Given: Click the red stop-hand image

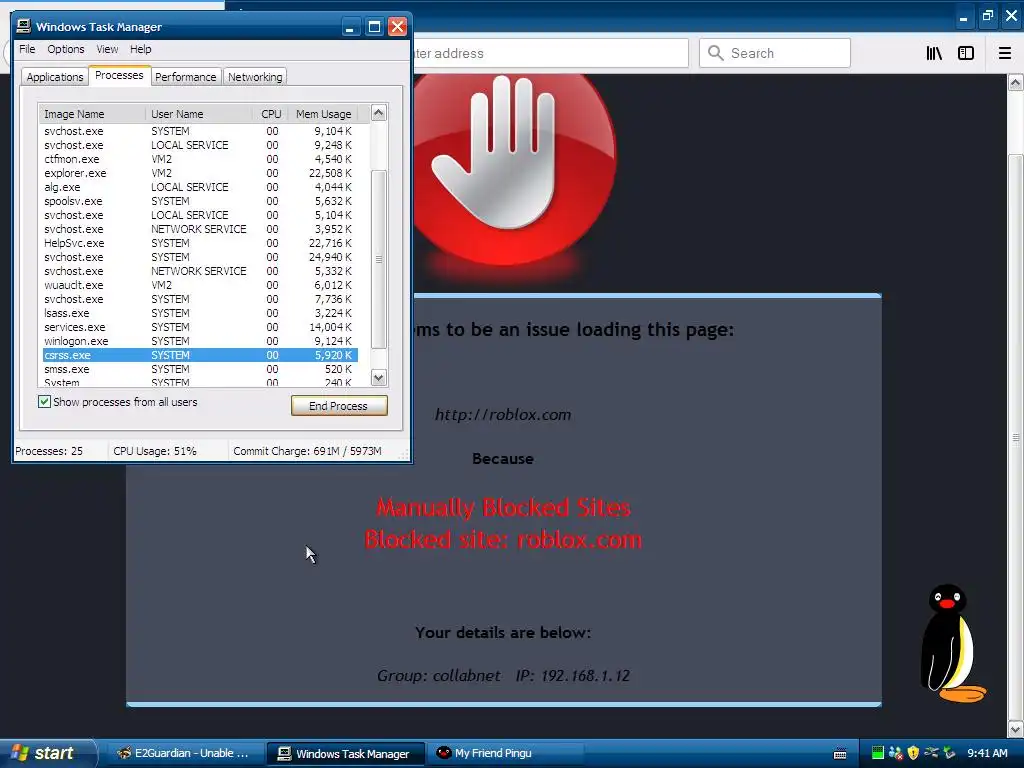Looking at the screenshot, I should [x=513, y=170].
